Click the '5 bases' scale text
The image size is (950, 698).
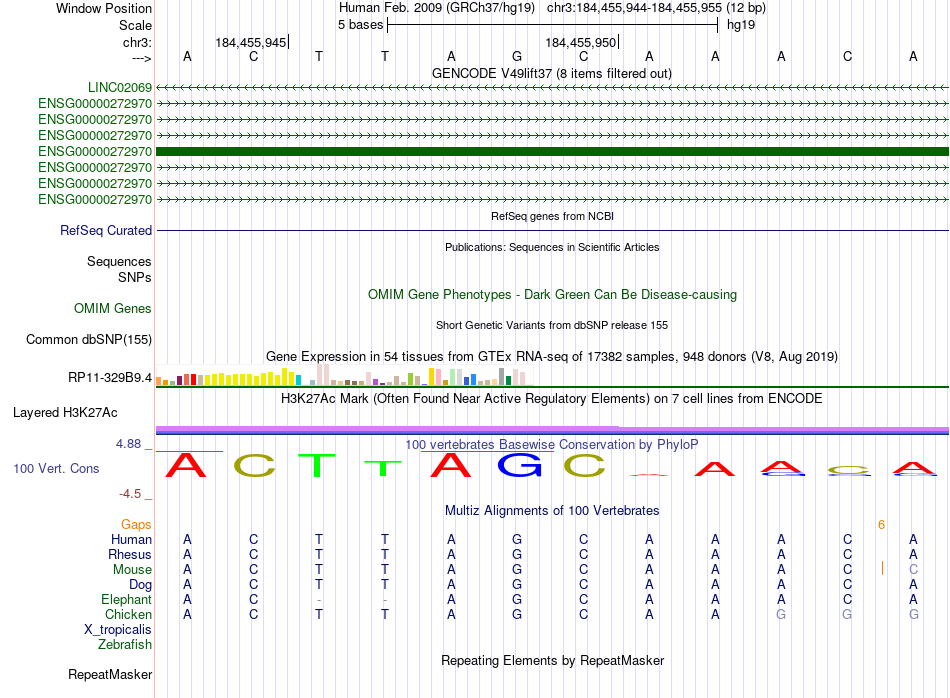pyautogui.click(x=360, y=25)
